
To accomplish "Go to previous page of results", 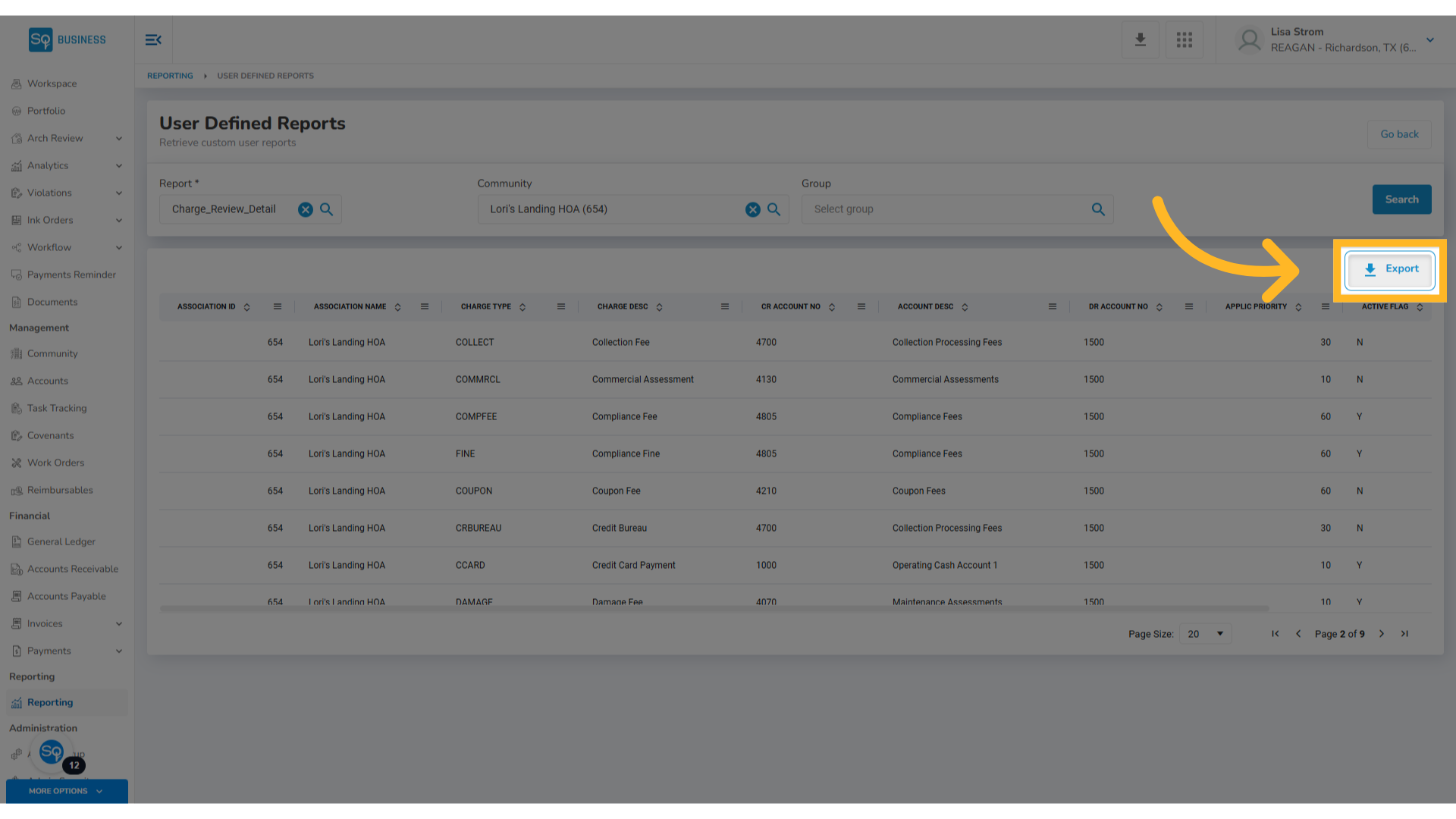I will (1298, 634).
